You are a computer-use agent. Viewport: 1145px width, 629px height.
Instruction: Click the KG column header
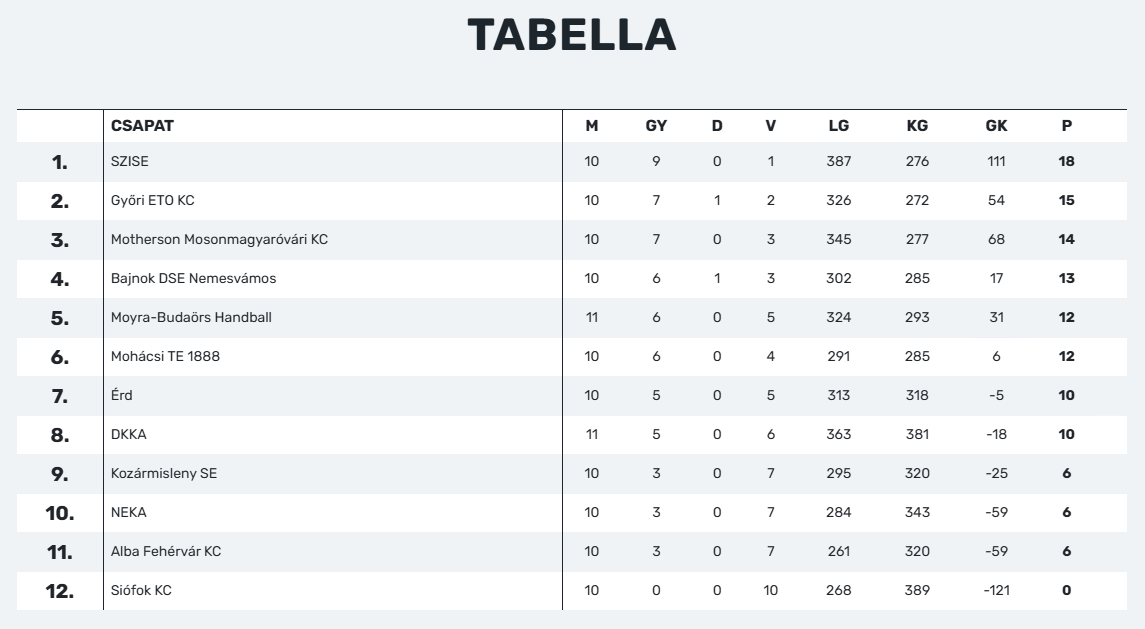tap(917, 126)
